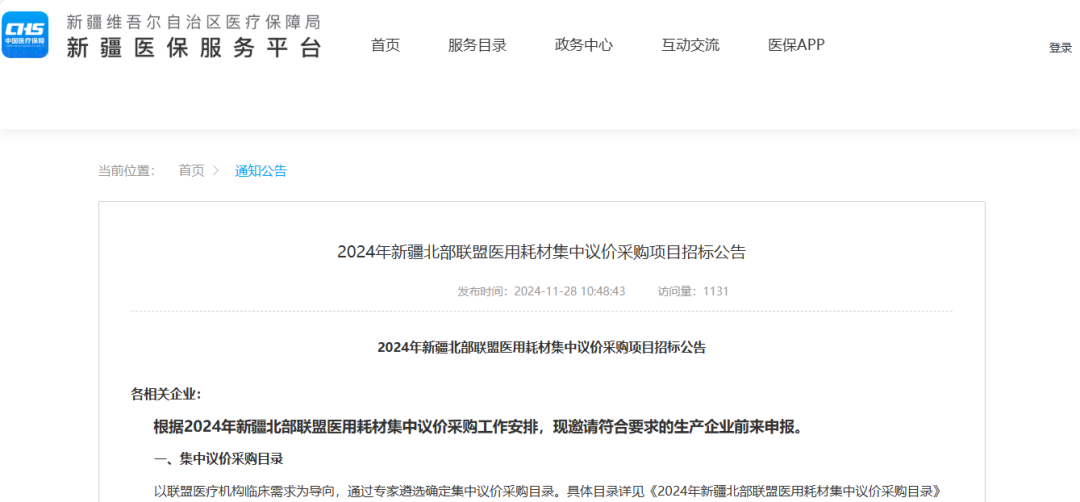Click the paragraph starting 根据2024年新疆北部联盟
This screenshot has height=502, width=1080.
point(479,427)
